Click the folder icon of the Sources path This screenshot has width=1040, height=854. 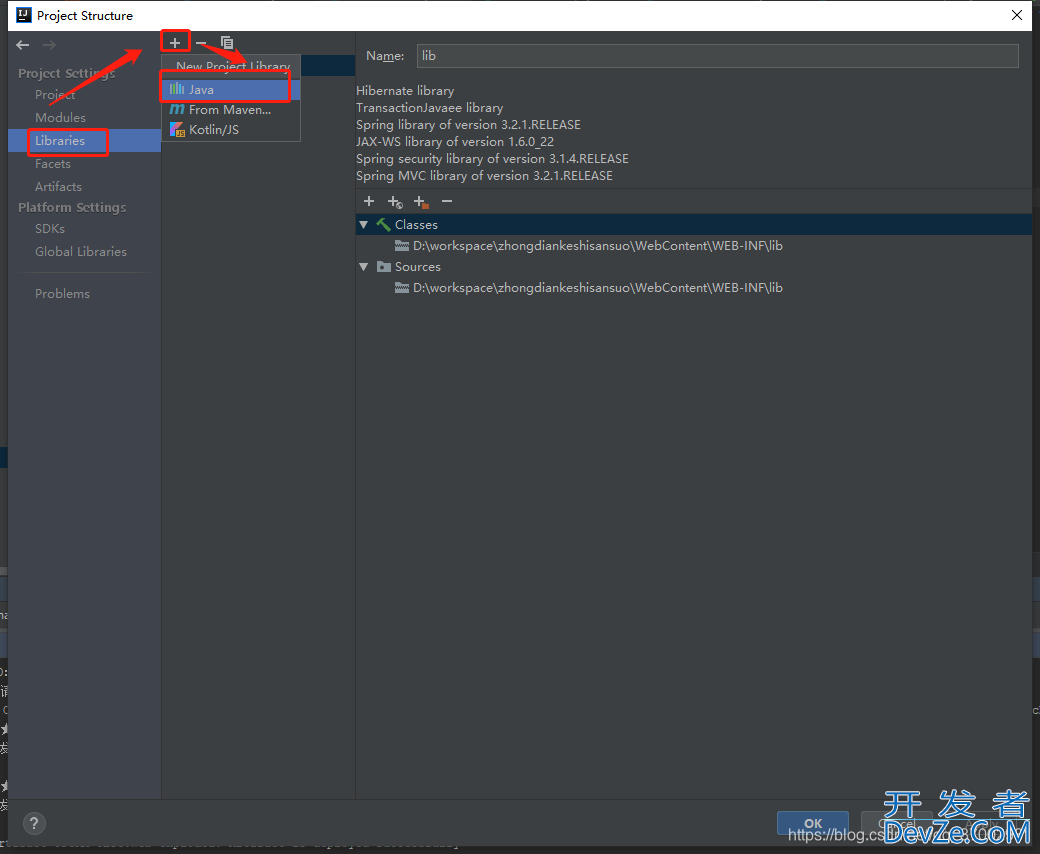pos(402,288)
